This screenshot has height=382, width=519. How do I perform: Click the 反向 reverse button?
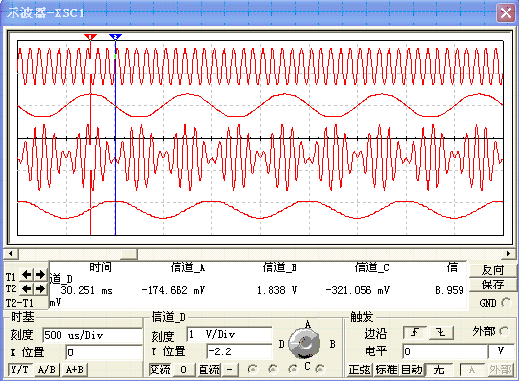coord(492,270)
